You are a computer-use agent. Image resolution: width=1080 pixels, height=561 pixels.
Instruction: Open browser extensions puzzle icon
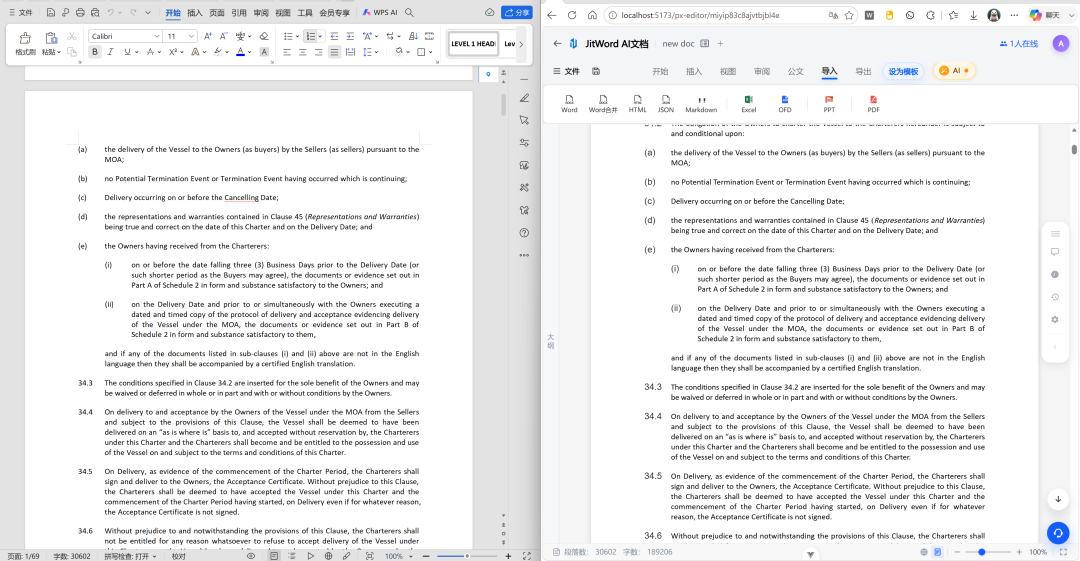click(931, 14)
